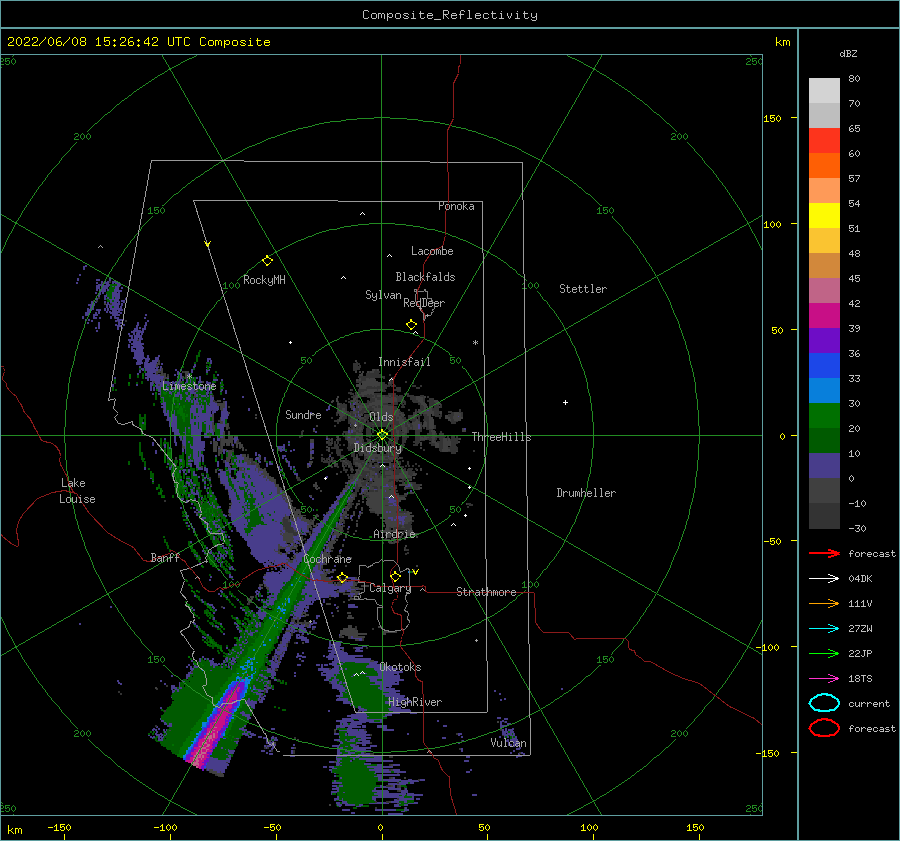The height and width of the screenshot is (841, 900).
Task: Click the bright green 20-30 dBZ swatch
Action: tap(824, 416)
